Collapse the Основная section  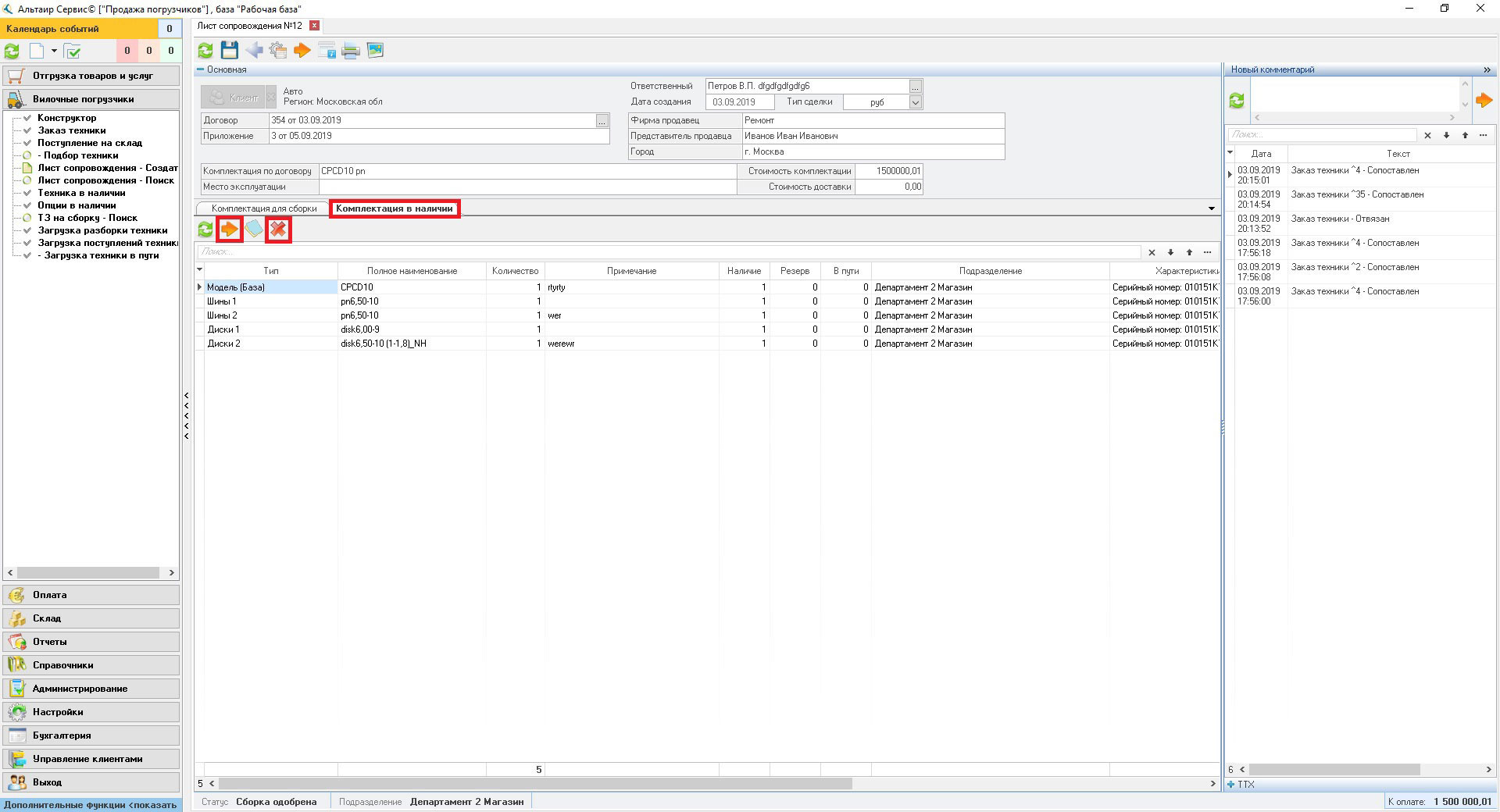pyautogui.click(x=200, y=70)
